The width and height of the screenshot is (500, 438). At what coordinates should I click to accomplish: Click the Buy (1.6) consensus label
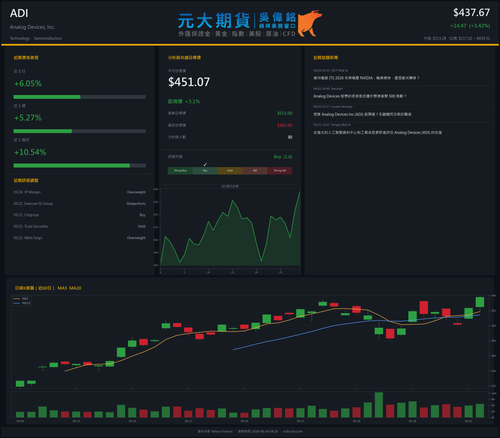click(x=283, y=157)
